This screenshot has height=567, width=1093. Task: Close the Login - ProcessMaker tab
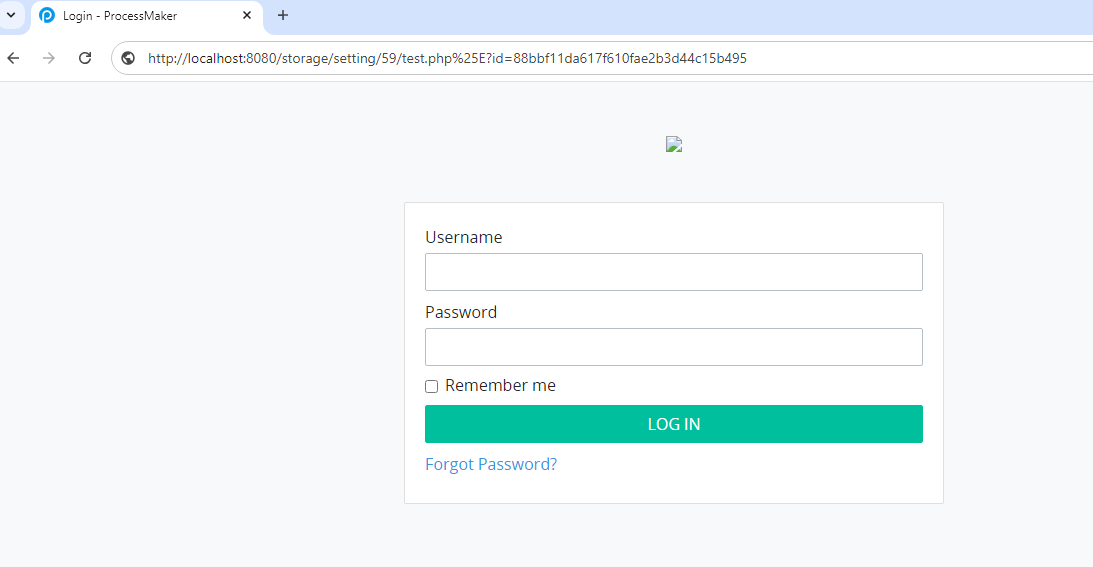(x=247, y=15)
